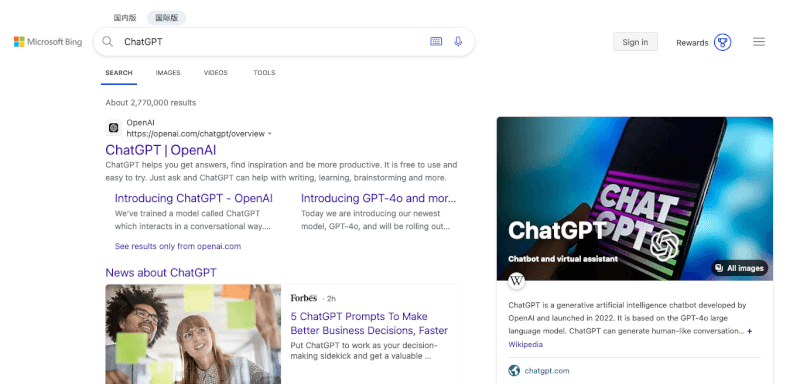This screenshot has height=384, width=800.
Task: Click Forbes source label in news card
Action: (x=304, y=298)
